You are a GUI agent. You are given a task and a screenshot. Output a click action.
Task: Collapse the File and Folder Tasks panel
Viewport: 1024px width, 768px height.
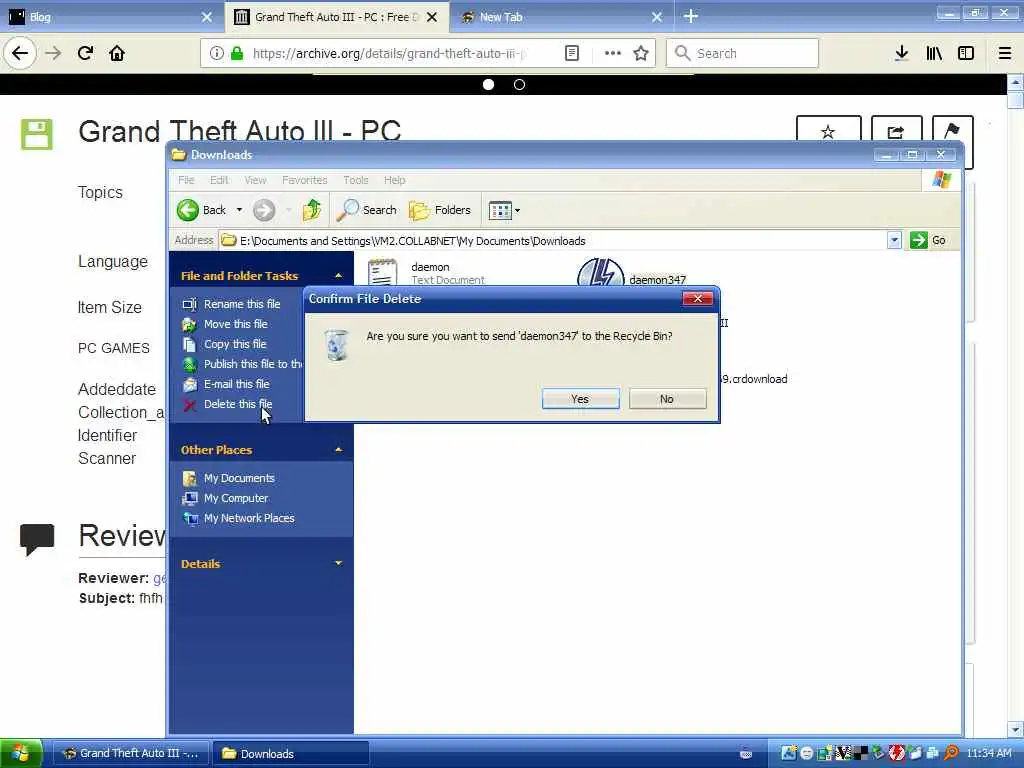click(338, 276)
